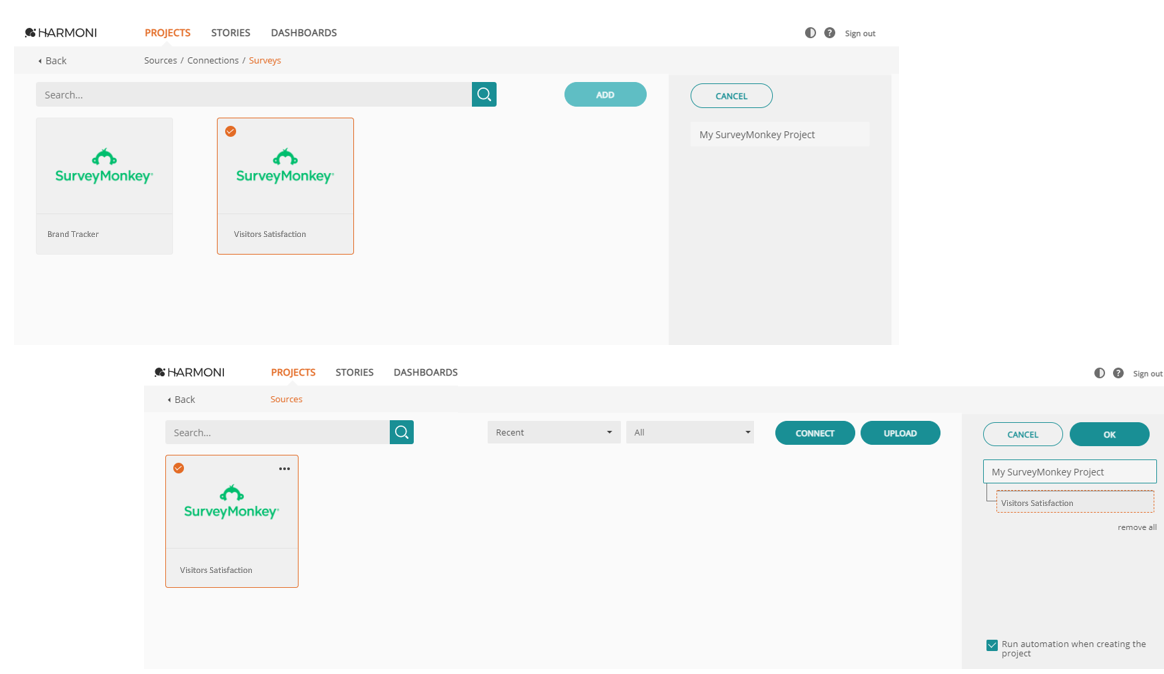Screen dimensions: 1164x674
Task: Click the Visitors Satisfaction label on the lower card
Action: (216, 570)
